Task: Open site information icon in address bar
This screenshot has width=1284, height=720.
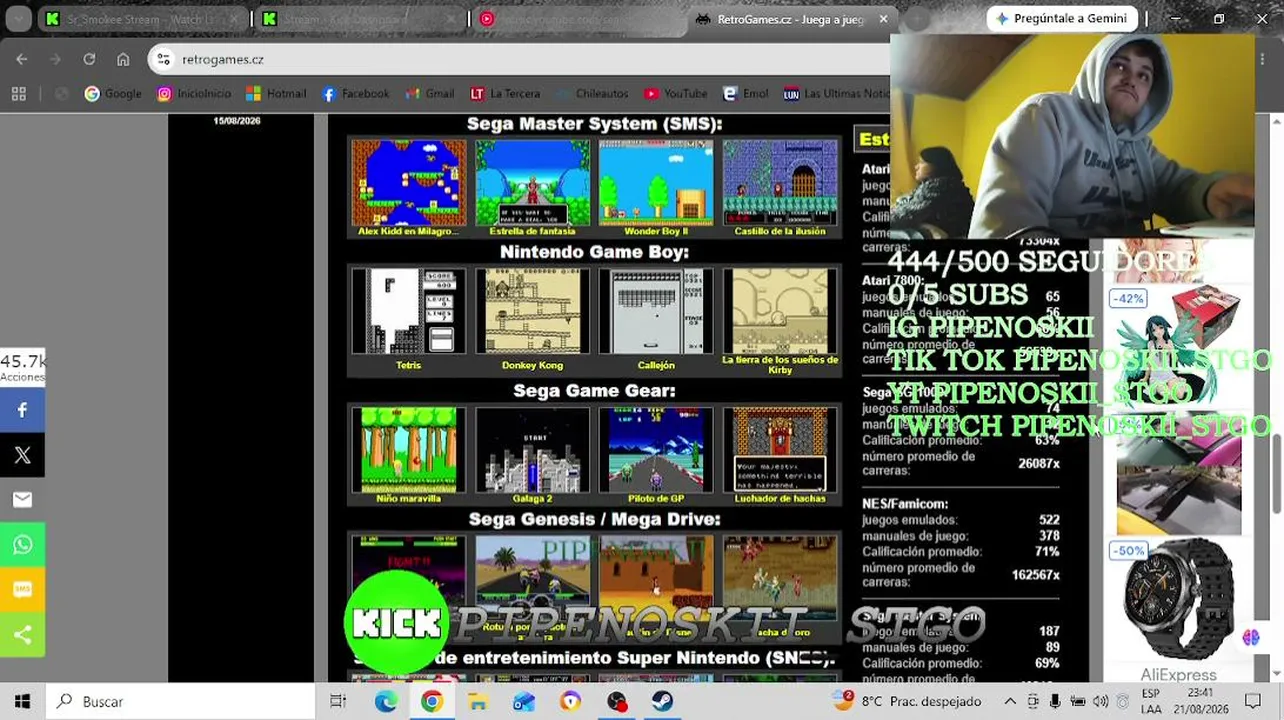Action: click(164, 59)
